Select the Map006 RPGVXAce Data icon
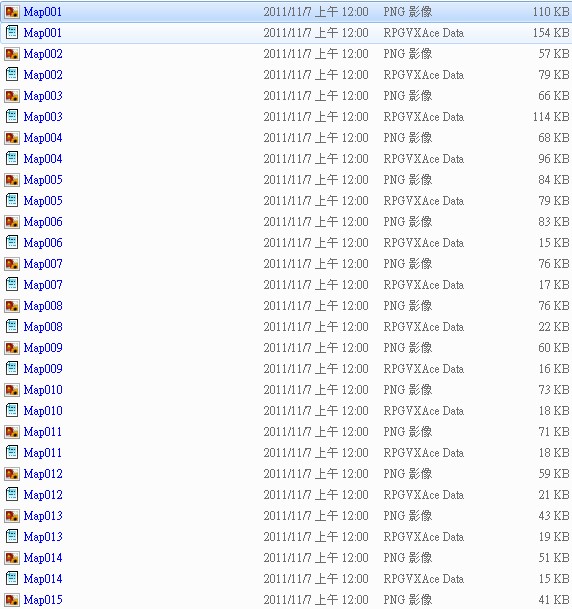 point(12,242)
